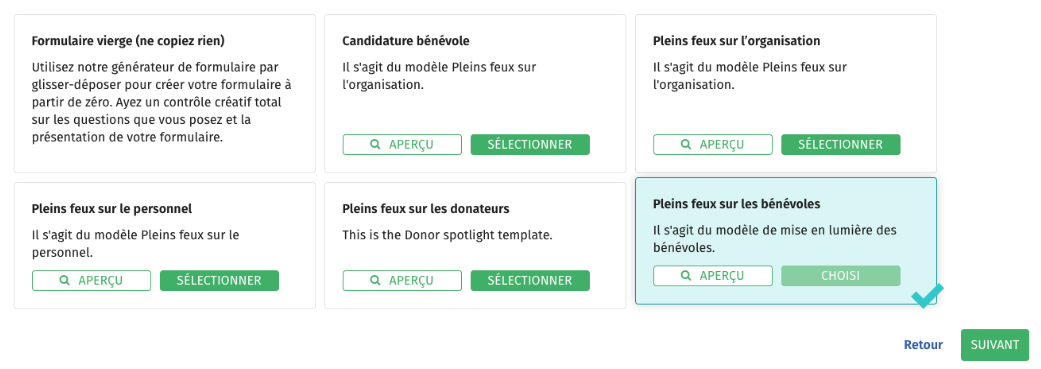Click the CHOISI button on bénévoles card
1041x369 pixels.
point(841,276)
